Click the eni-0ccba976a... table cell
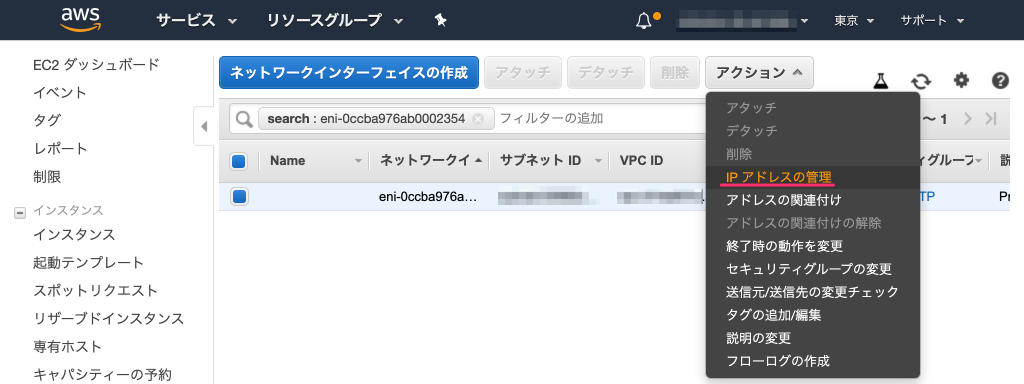 click(427, 197)
